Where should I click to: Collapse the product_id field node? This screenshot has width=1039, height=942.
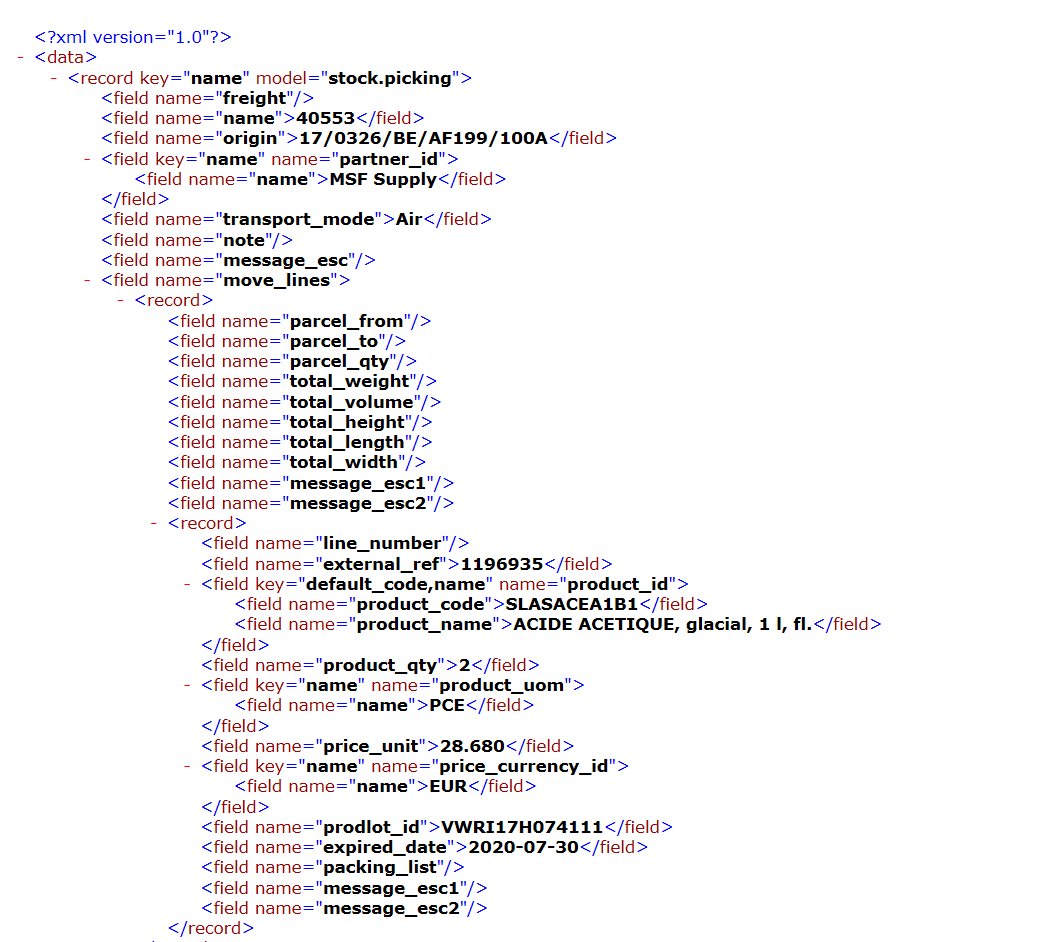[188, 584]
